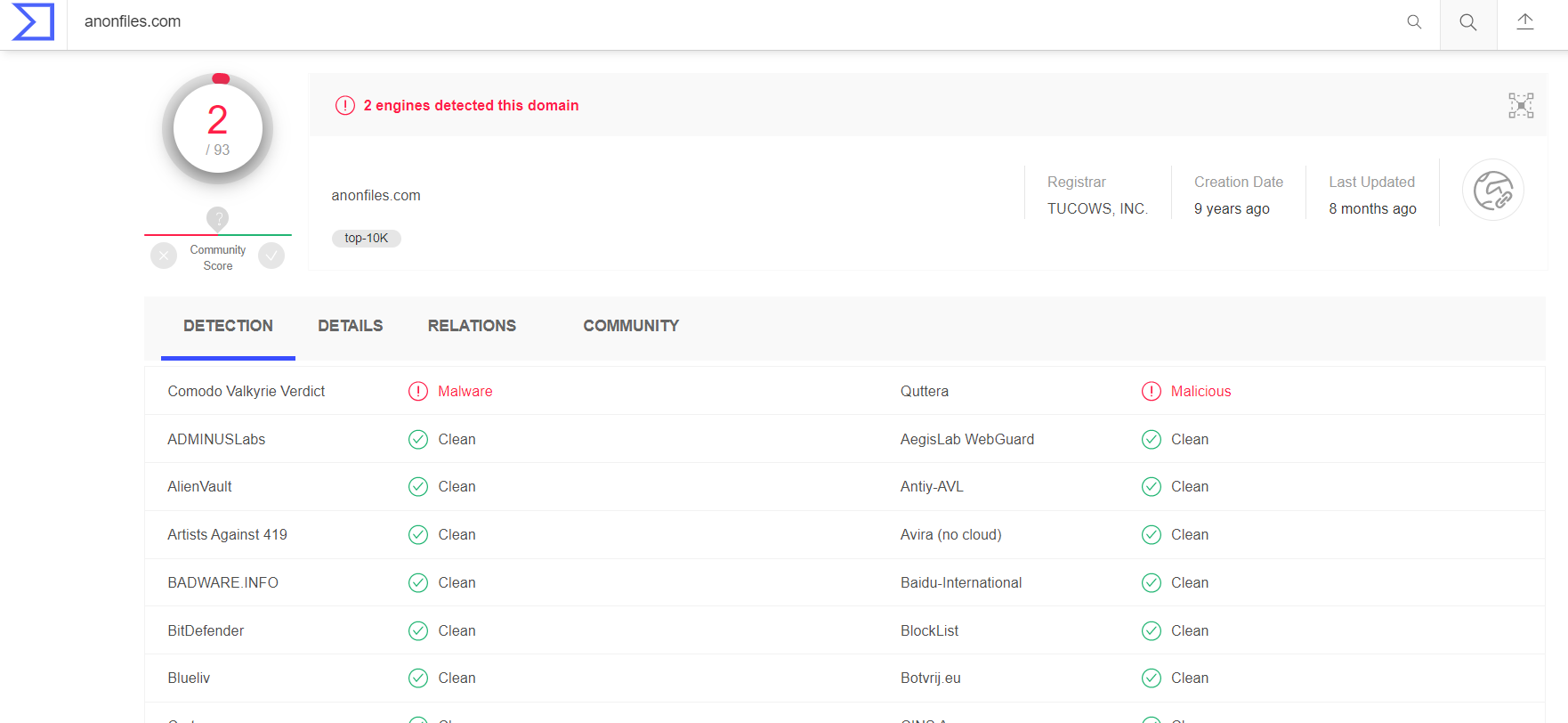This screenshot has height=723, width=1568.
Task: Open the graph view icon
Action: tap(1521, 105)
